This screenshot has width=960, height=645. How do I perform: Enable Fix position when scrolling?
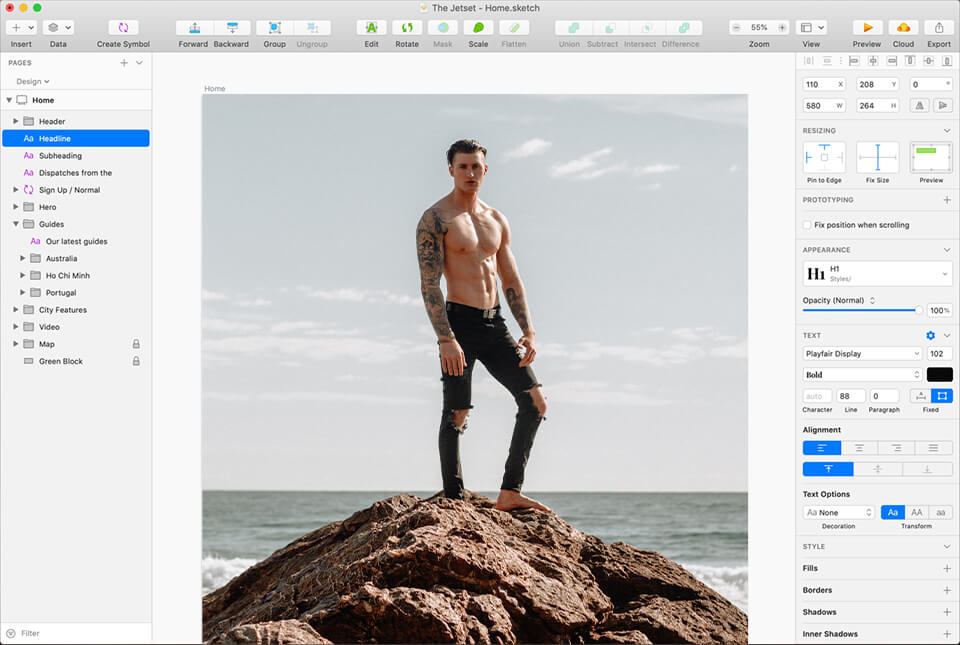click(x=807, y=225)
